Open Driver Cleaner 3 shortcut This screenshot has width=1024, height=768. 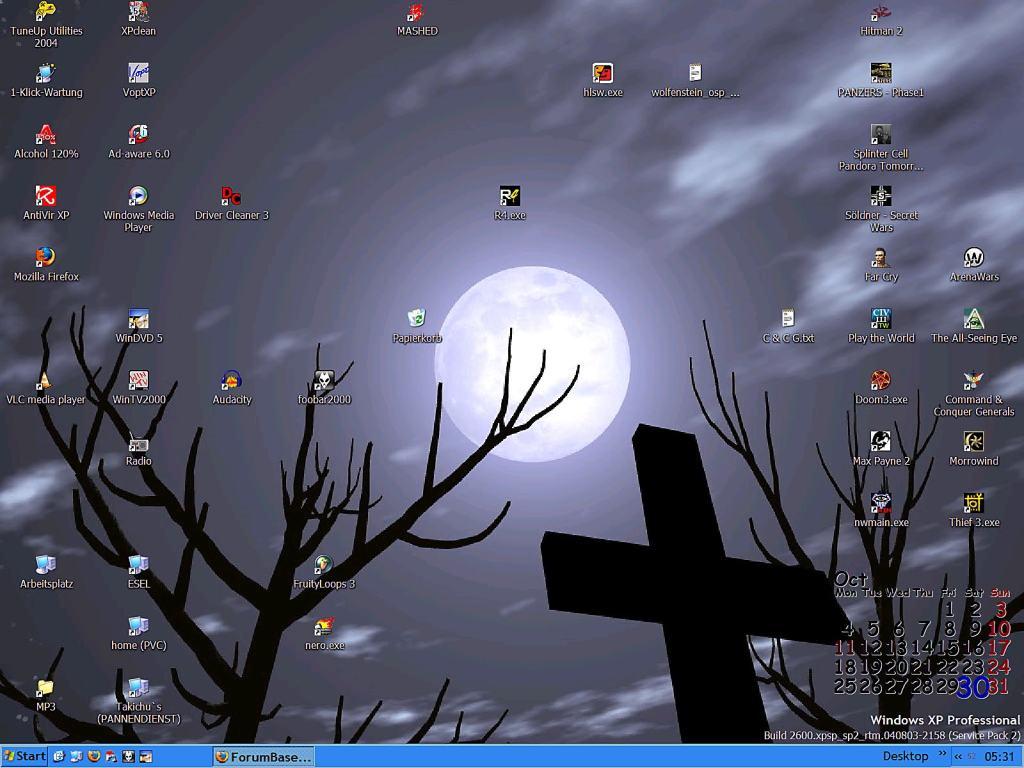(231, 204)
